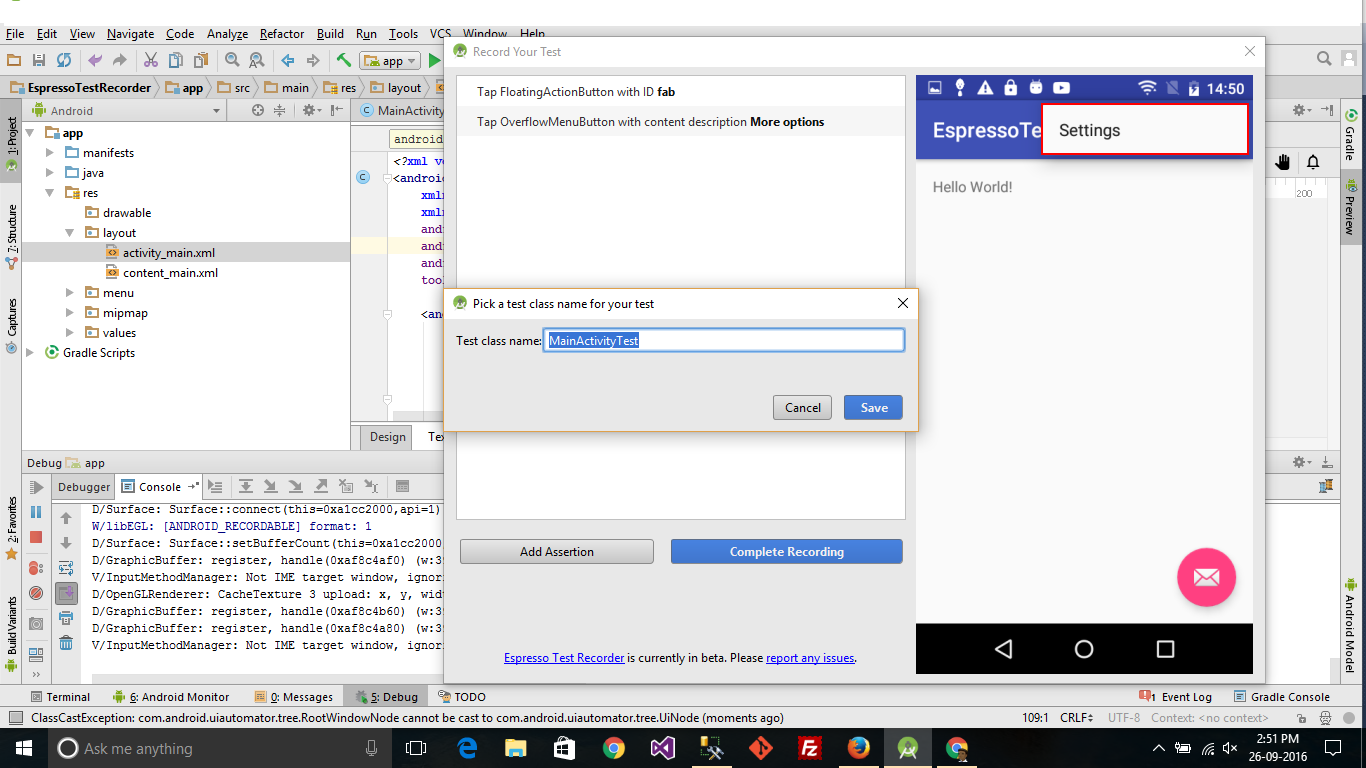The width and height of the screenshot is (1366, 768).
Task: Collapse the layout folder
Action: coord(70,233)
